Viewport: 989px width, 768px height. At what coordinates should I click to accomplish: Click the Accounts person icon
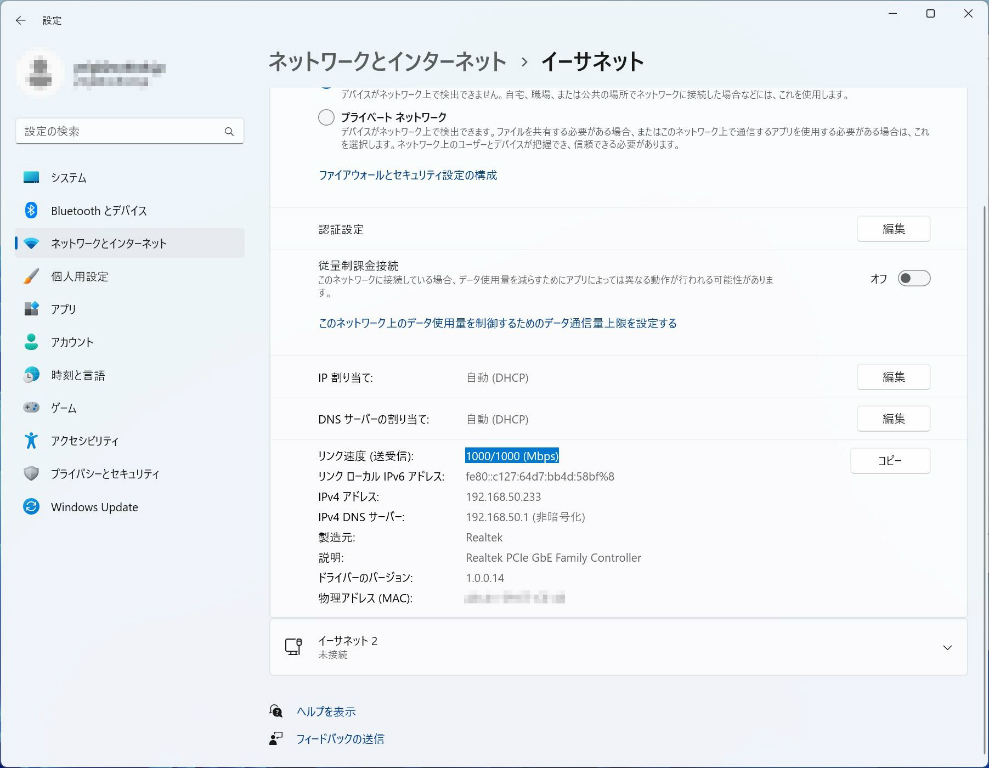point(31,342)
